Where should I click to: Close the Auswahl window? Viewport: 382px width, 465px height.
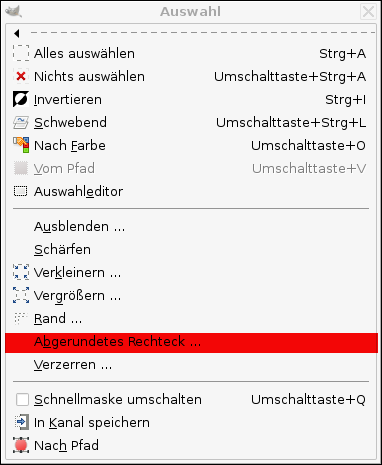click(368, 12)
